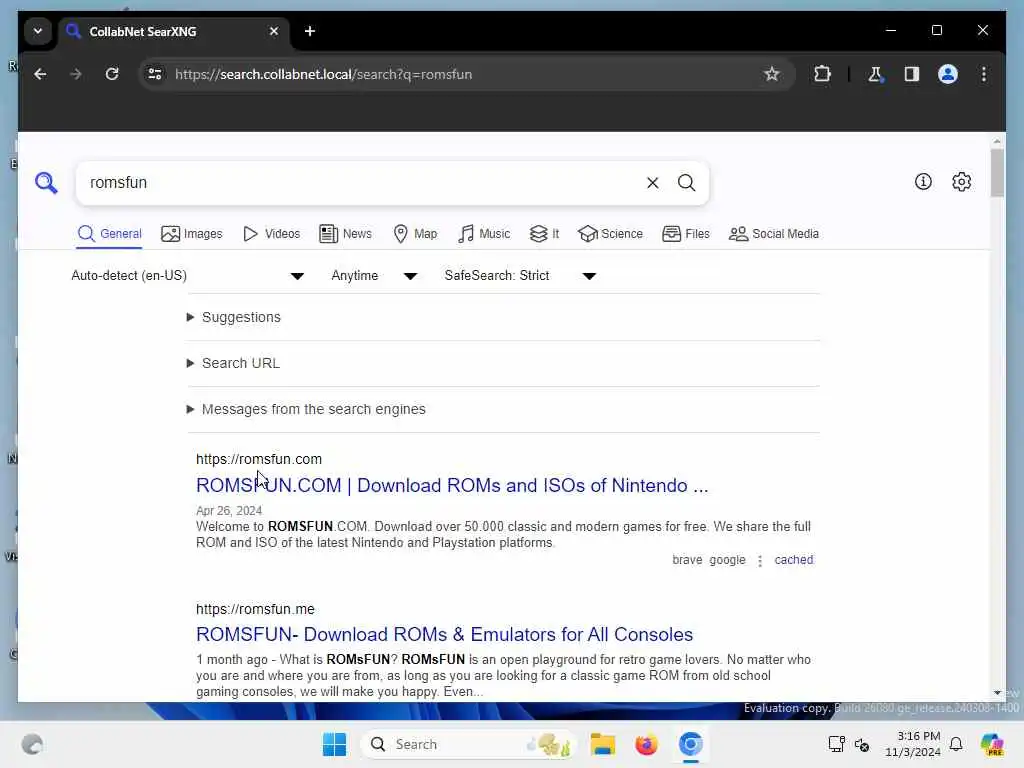Switch to the Files tab
Viewport: 1024px width, 768px height.
(686, 234)
